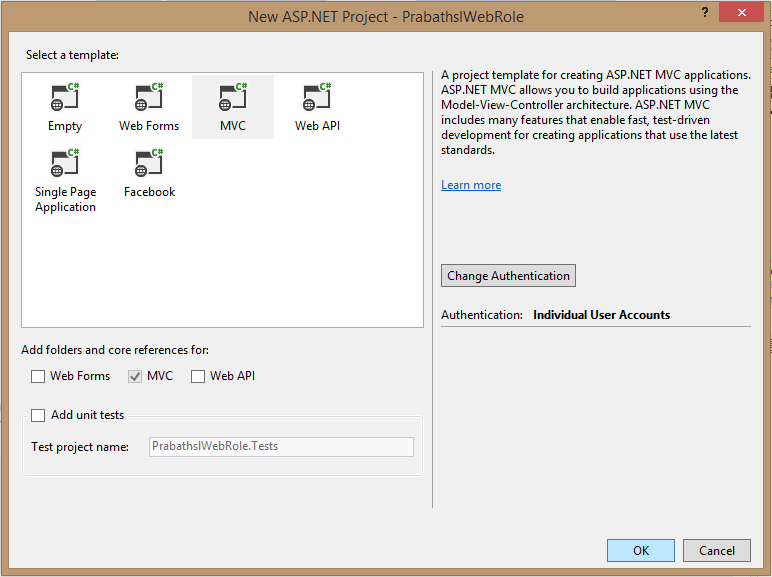Check the Web API core references checkbox
772x577 pixels.
[198, 376]
